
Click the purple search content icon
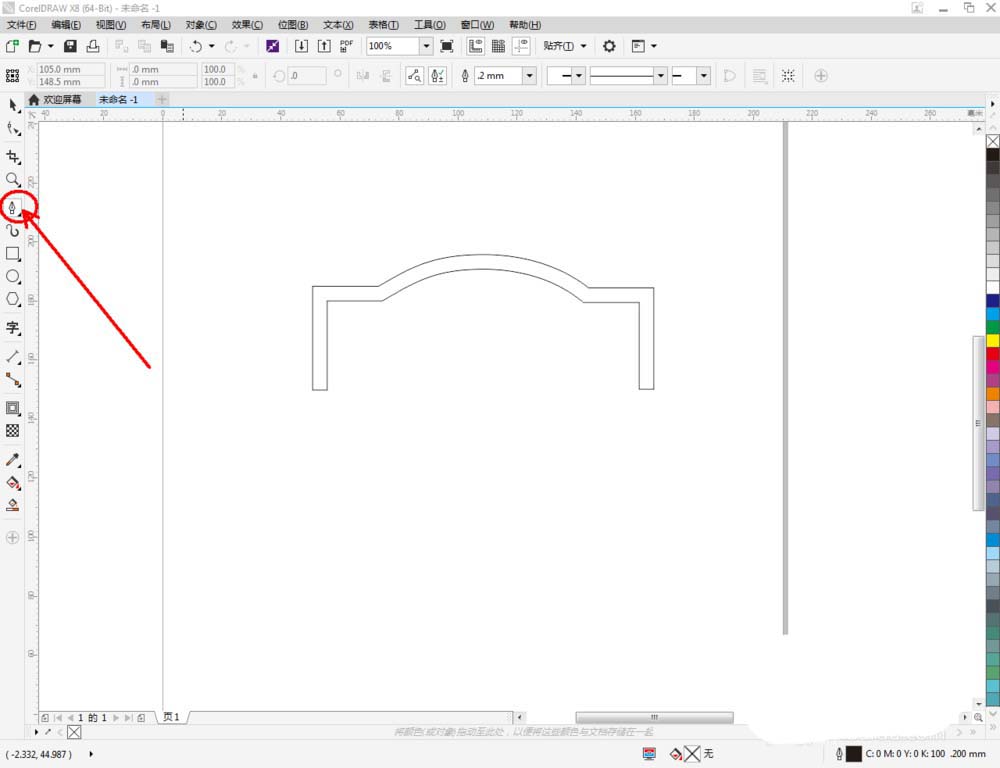tap(272, 46)
